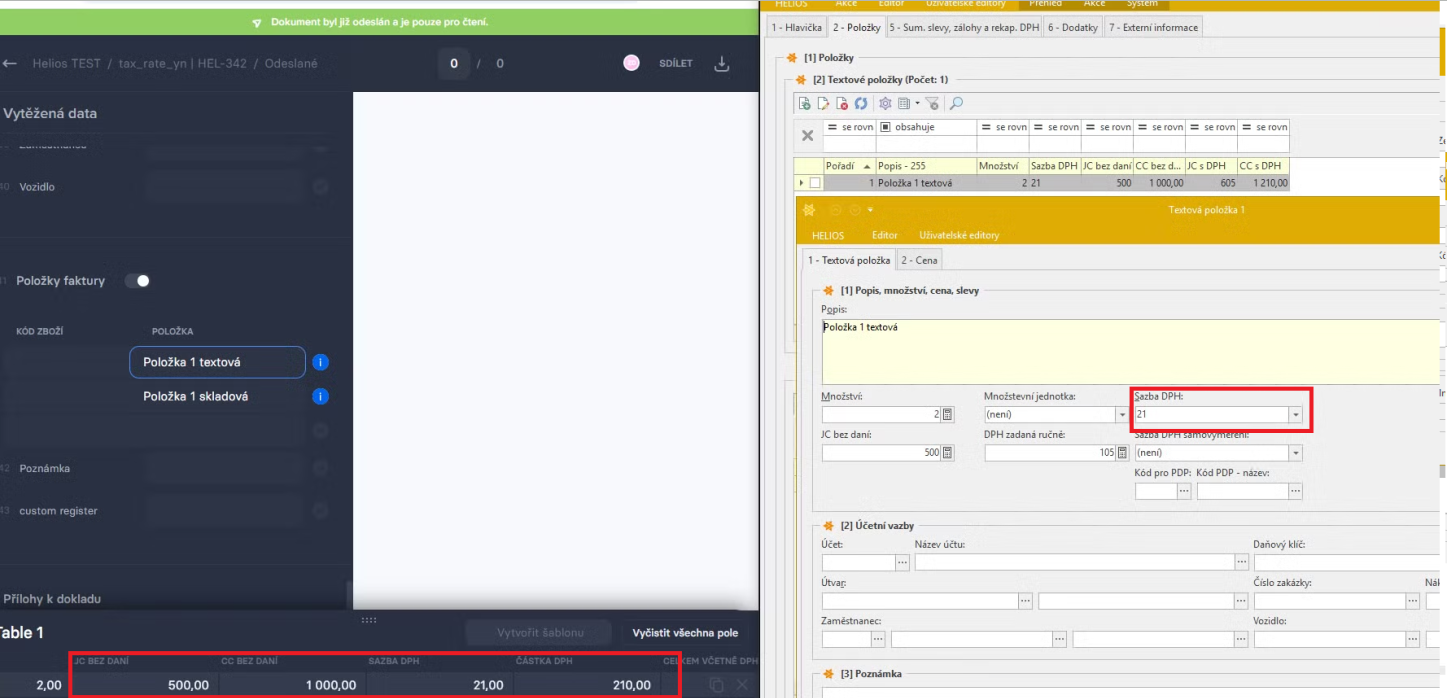The height and width of the screenshot is (698, 1447).
Task: Open the lookup button for Kód pro PDP
Action: pos(1184,491)
